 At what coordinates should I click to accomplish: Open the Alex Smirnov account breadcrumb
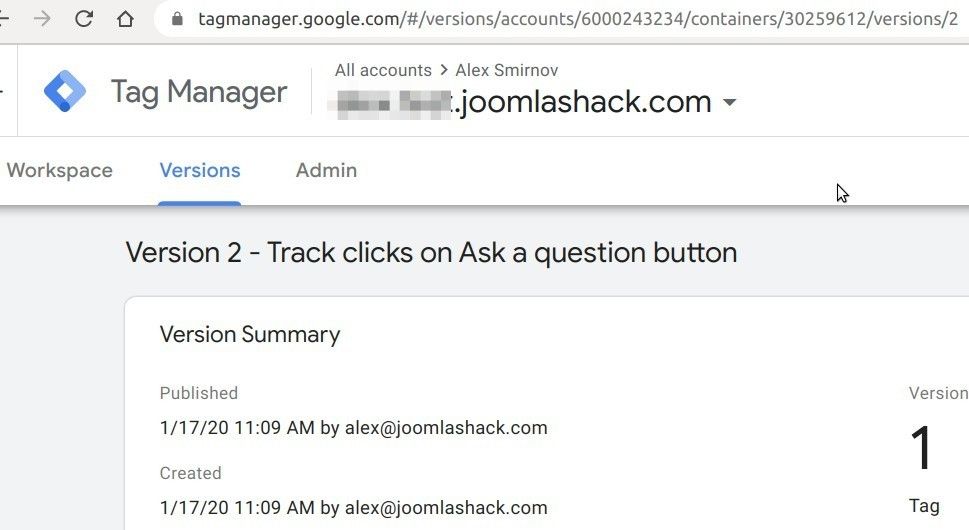click(x=506, y=70)
